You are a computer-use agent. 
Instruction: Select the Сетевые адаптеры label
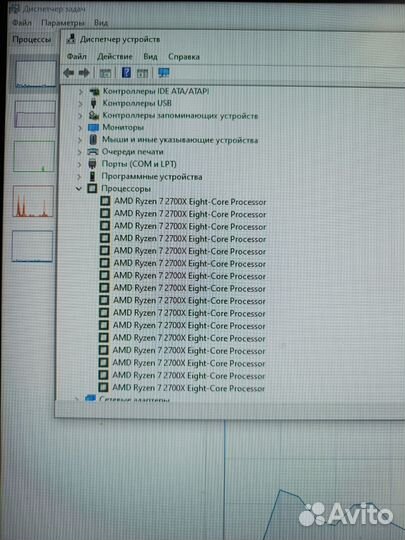click(134, 399)
